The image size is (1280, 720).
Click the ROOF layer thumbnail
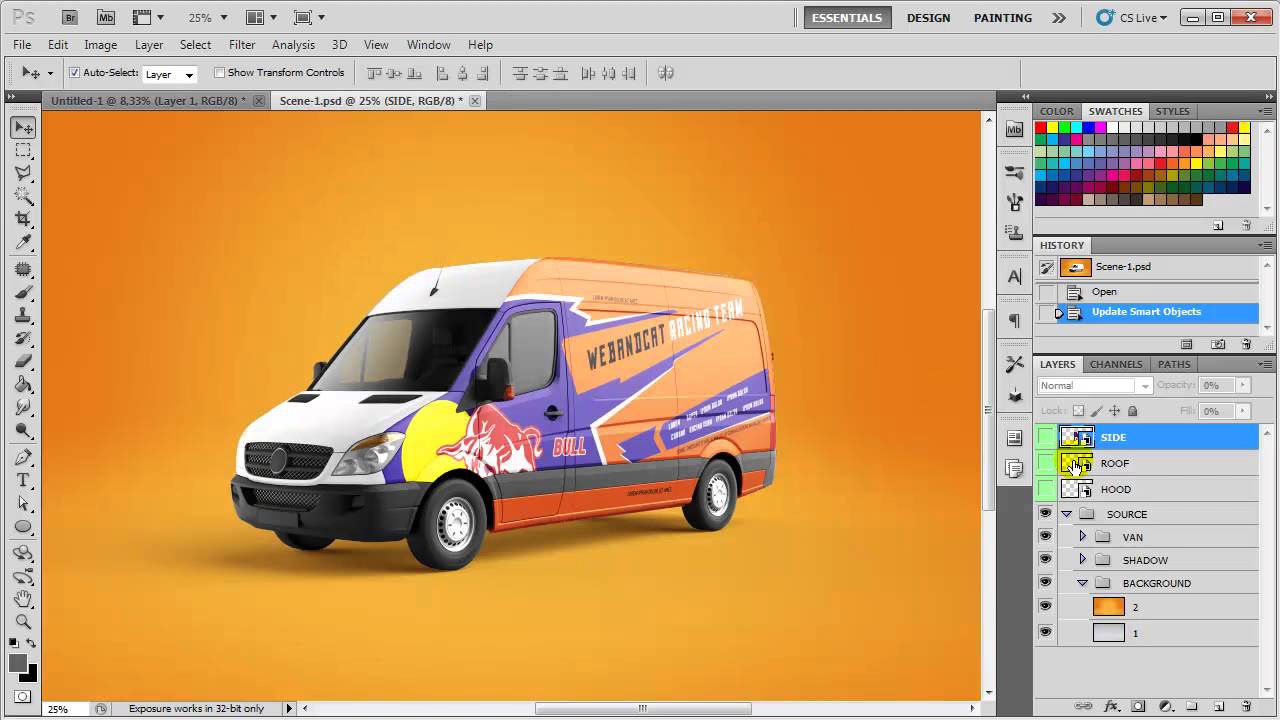point(1076,463)
